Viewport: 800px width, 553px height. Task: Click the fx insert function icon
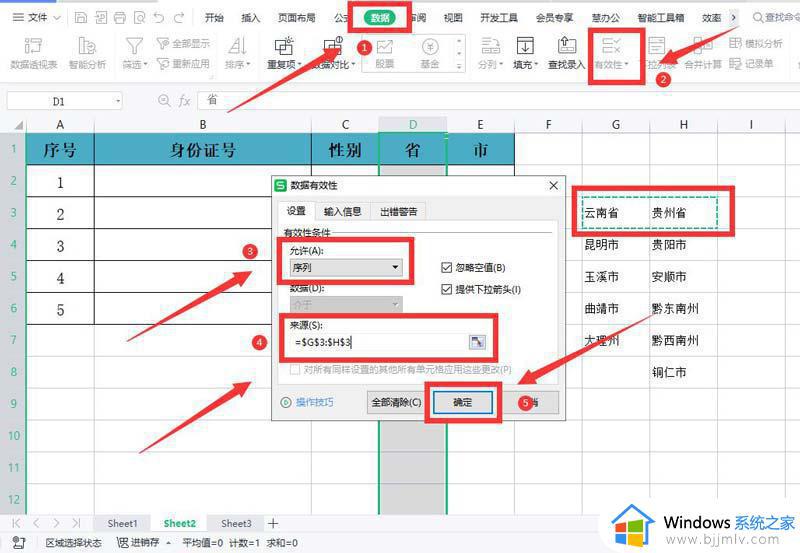pyautogui.click(x=184, y=101)
